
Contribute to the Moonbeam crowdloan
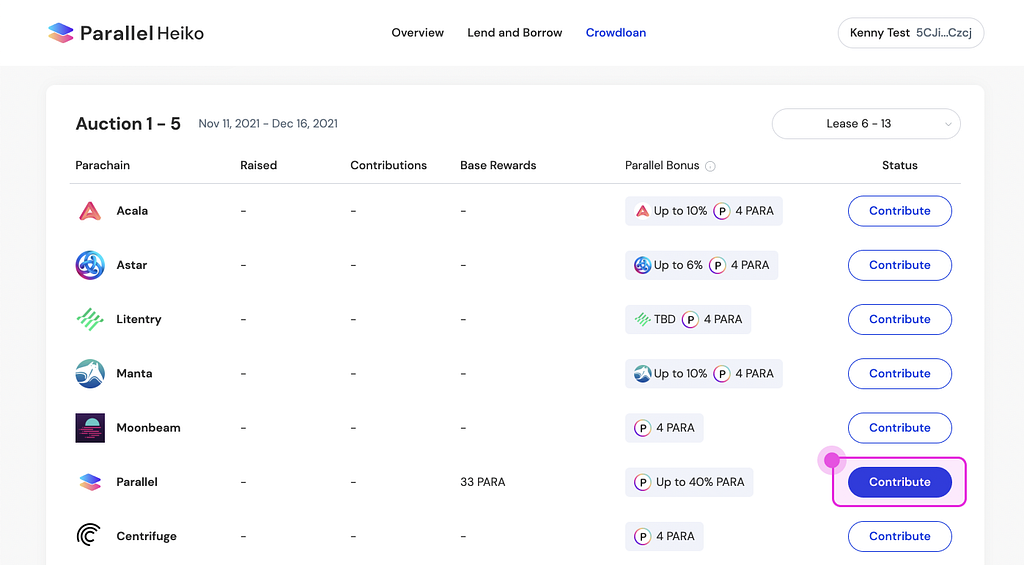tap(899, 428)
